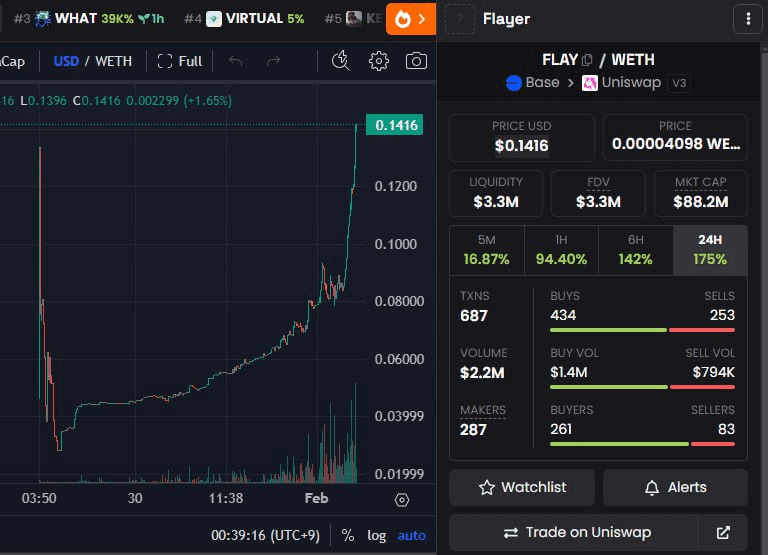Switch the chart to USD pricing

pyautogui.click(x=66, y=61)
